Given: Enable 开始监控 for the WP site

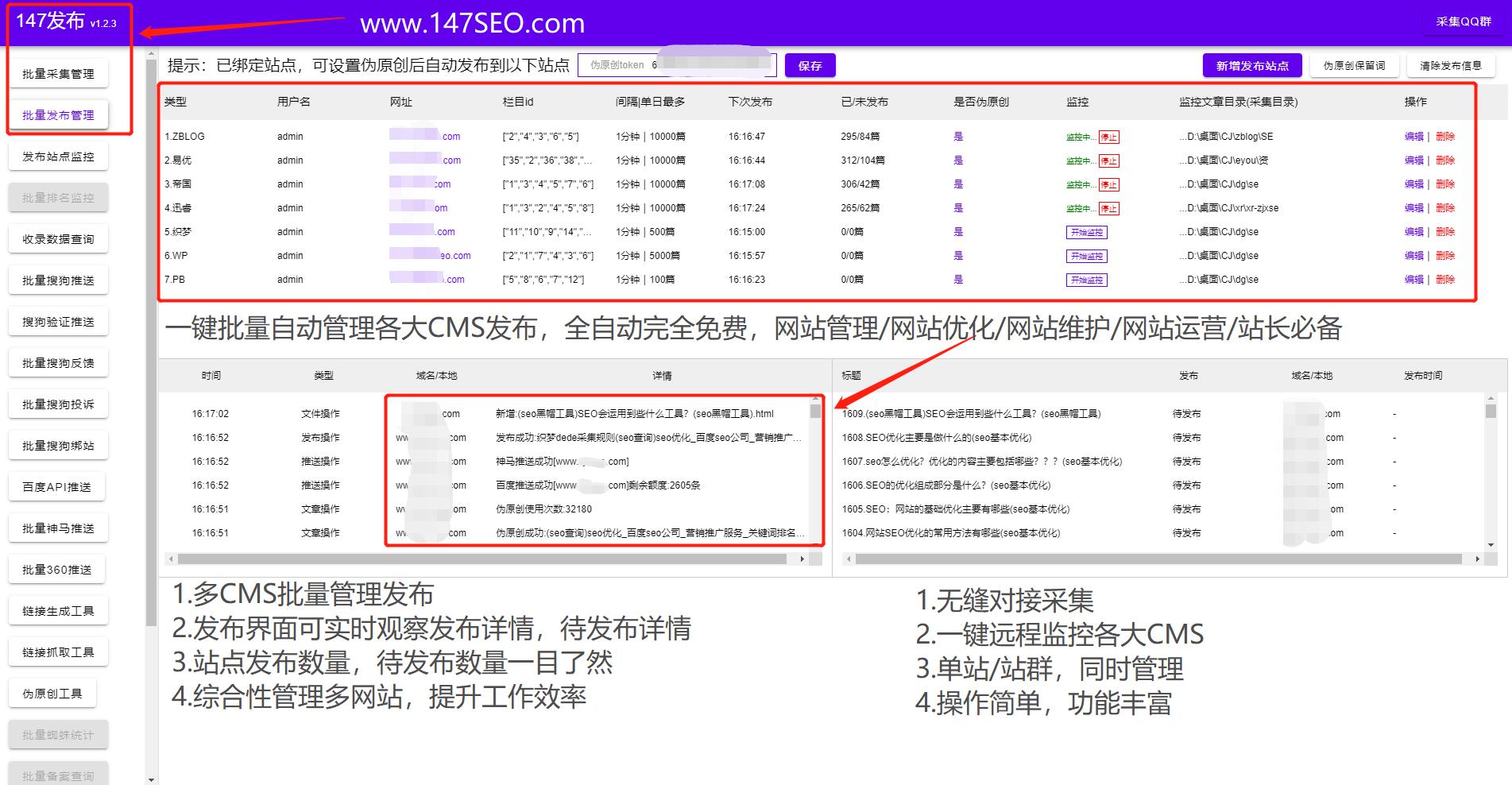Looking at the screenshot, I should [x=1086, y=255].
